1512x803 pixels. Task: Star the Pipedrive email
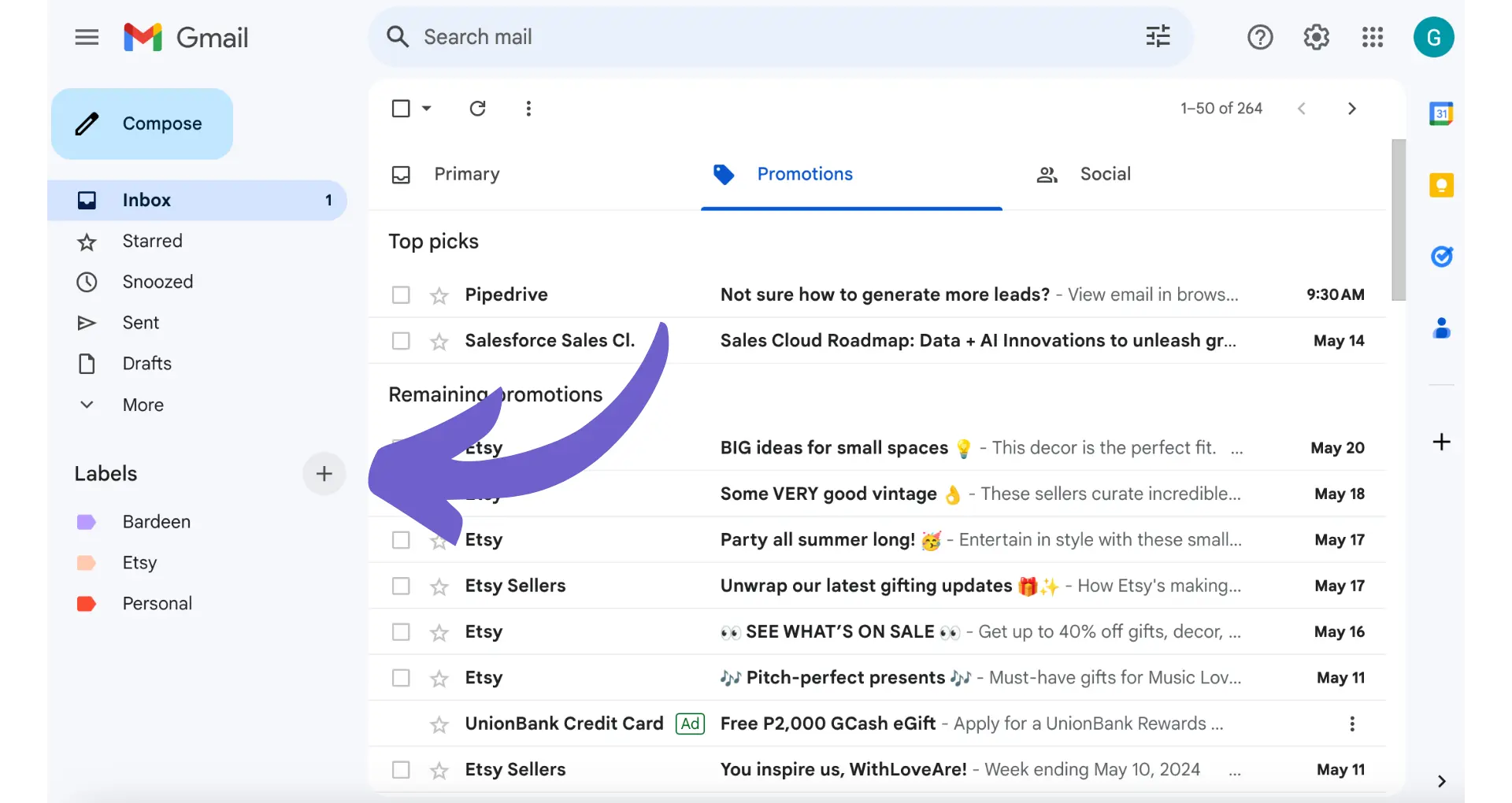pyautogui.click(x=439, y=296)
